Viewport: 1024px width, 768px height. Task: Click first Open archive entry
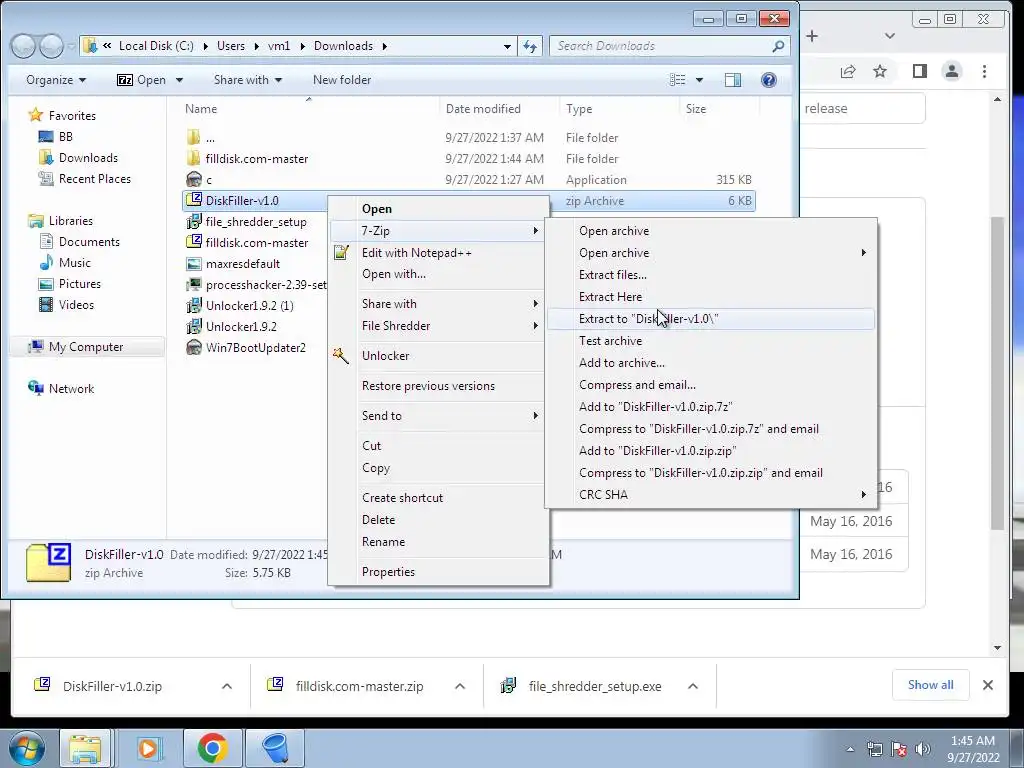click(x=711, y=231)
